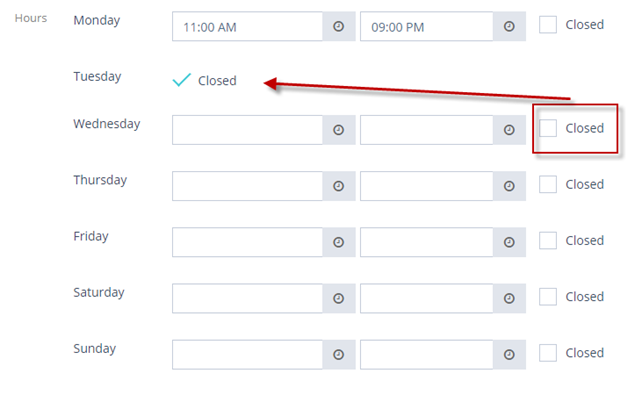Click the Friday opening time field
The image size is (642, 395).
coord(247,242)
